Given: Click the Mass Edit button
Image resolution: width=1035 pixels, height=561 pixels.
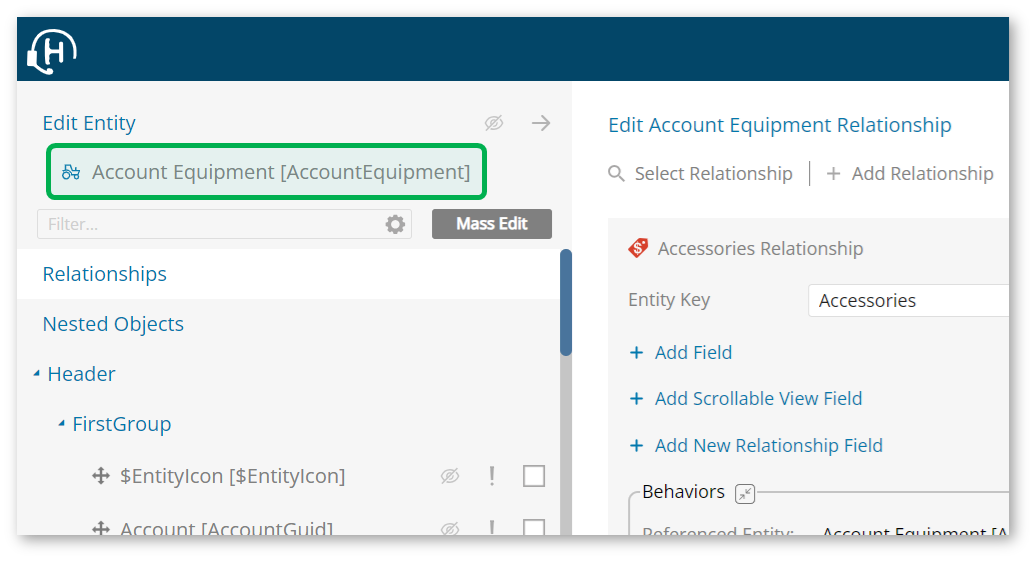Looking at the screenshot, I should (492, 224).
